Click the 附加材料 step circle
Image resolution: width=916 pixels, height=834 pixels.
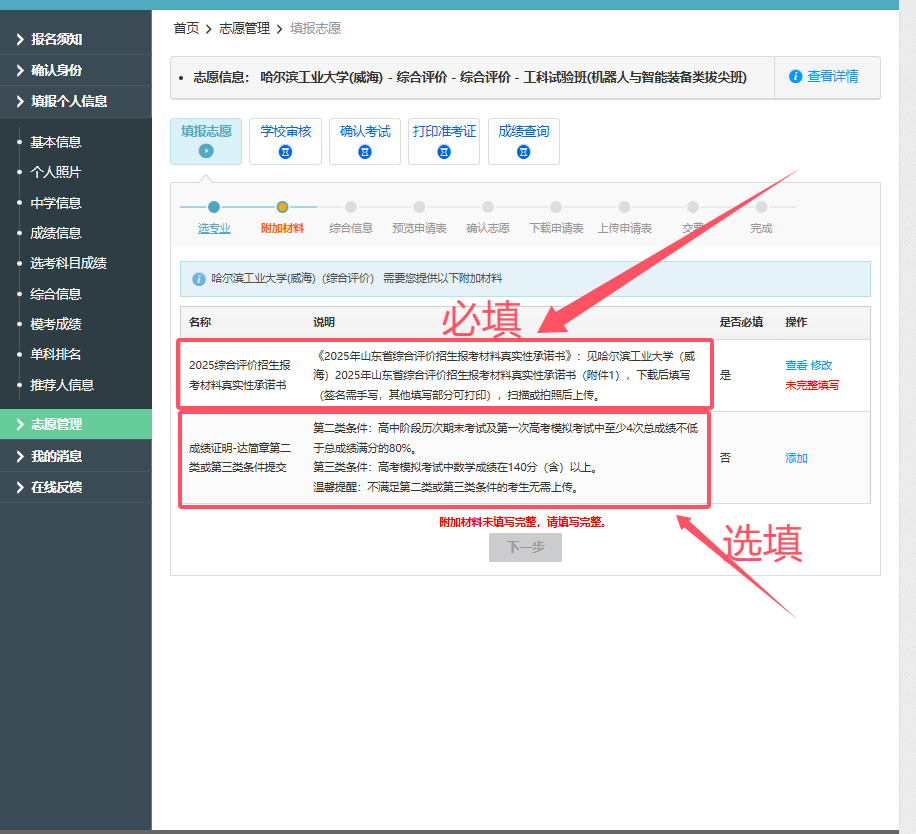coord(282,207)
